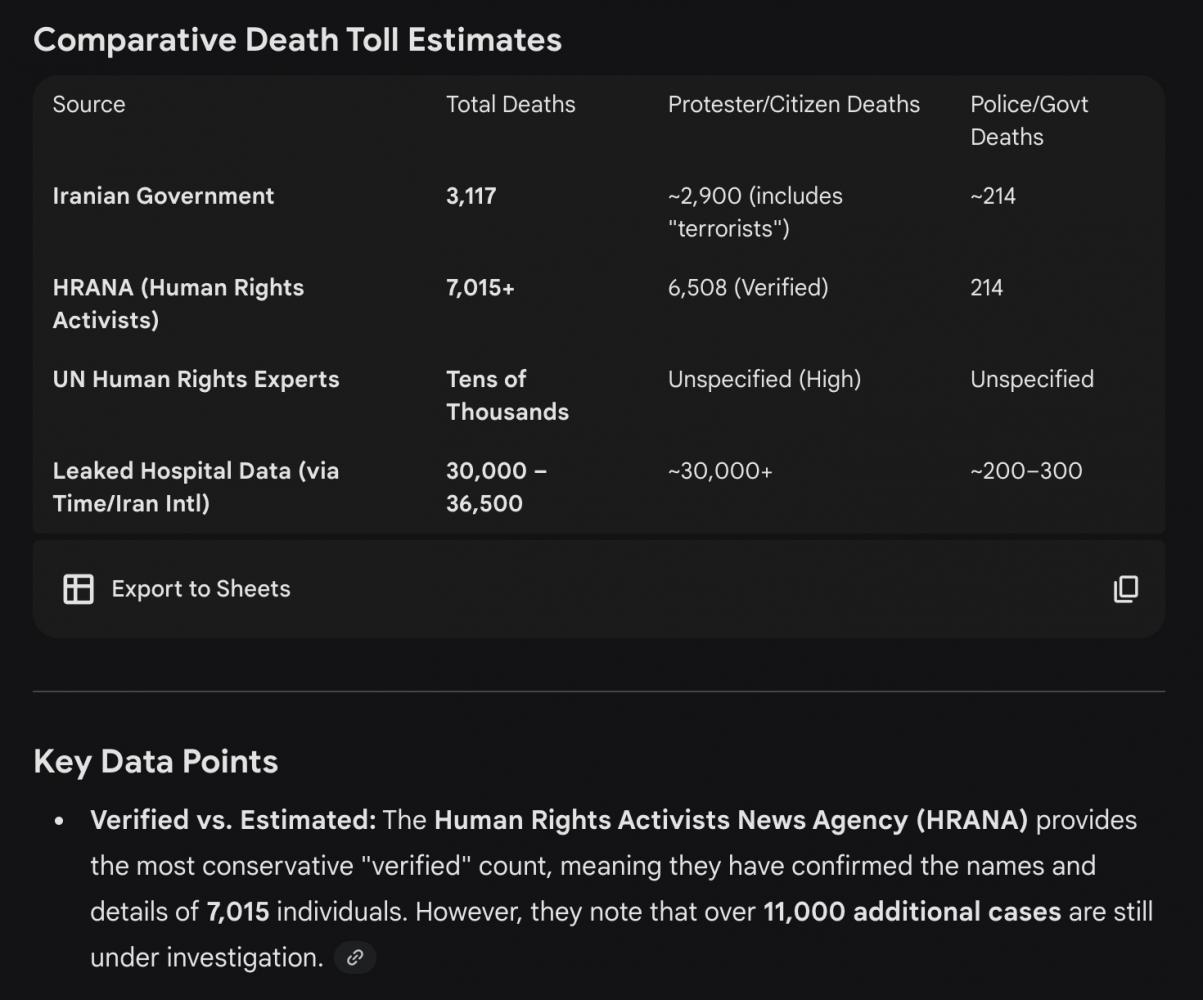Select the UN Human Rights Experts row

pyautogui.click(x=195, y=380)
